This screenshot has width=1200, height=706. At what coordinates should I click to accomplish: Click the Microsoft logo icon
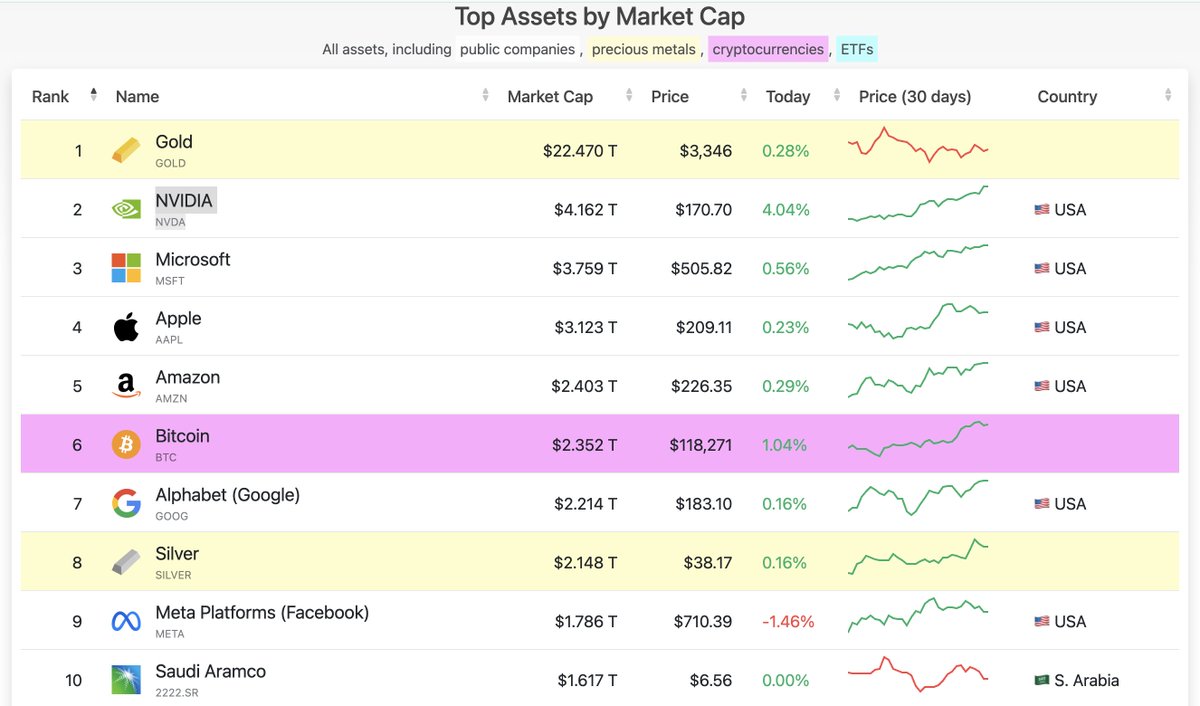coord(126,268)
